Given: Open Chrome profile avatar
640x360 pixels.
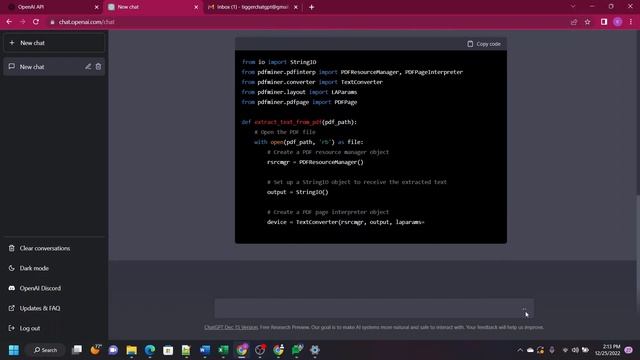Looking at the screenshot, I should click(x=618, y=22).
